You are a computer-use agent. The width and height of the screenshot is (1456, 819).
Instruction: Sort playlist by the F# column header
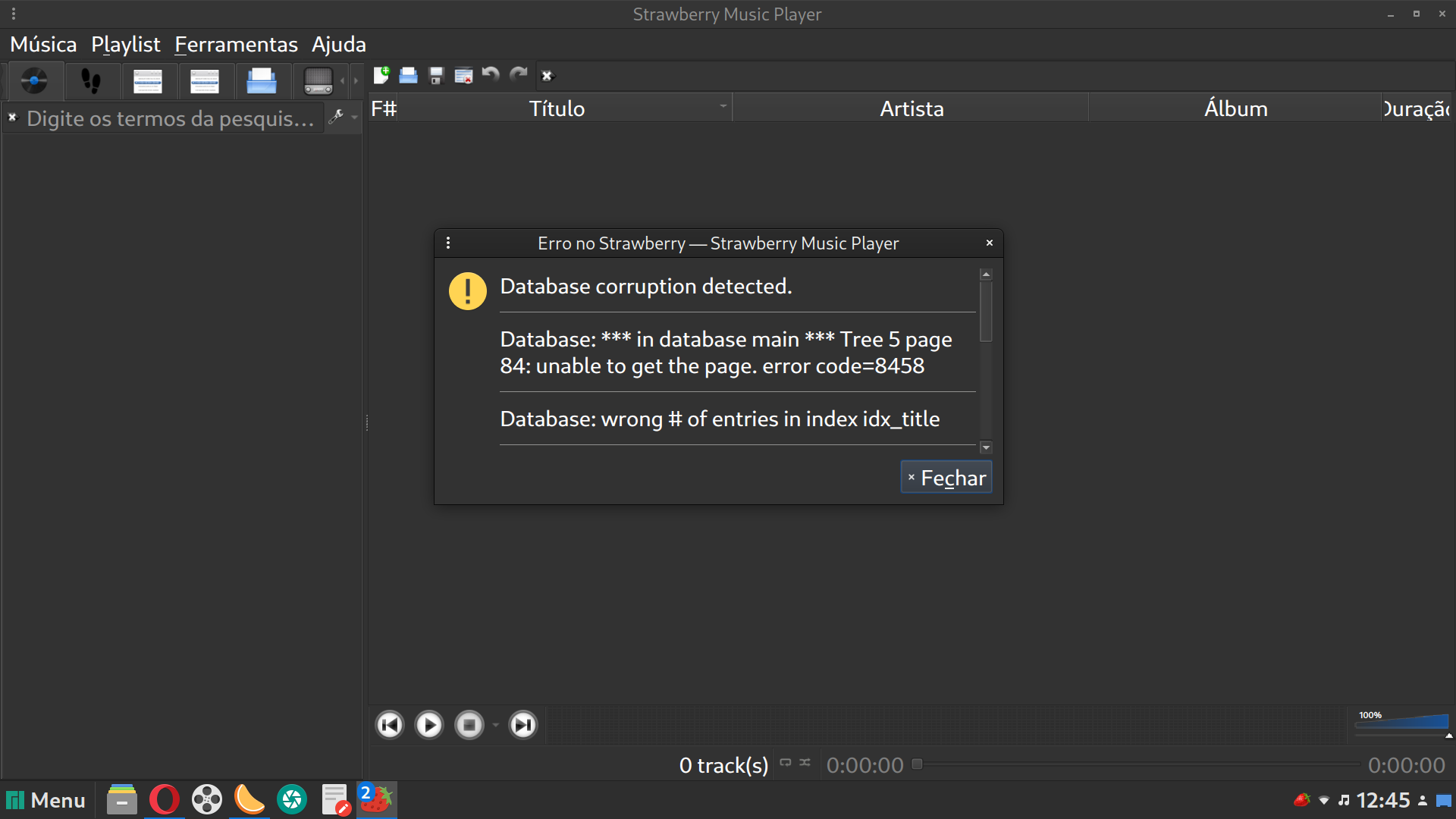[x=384, y=108]
